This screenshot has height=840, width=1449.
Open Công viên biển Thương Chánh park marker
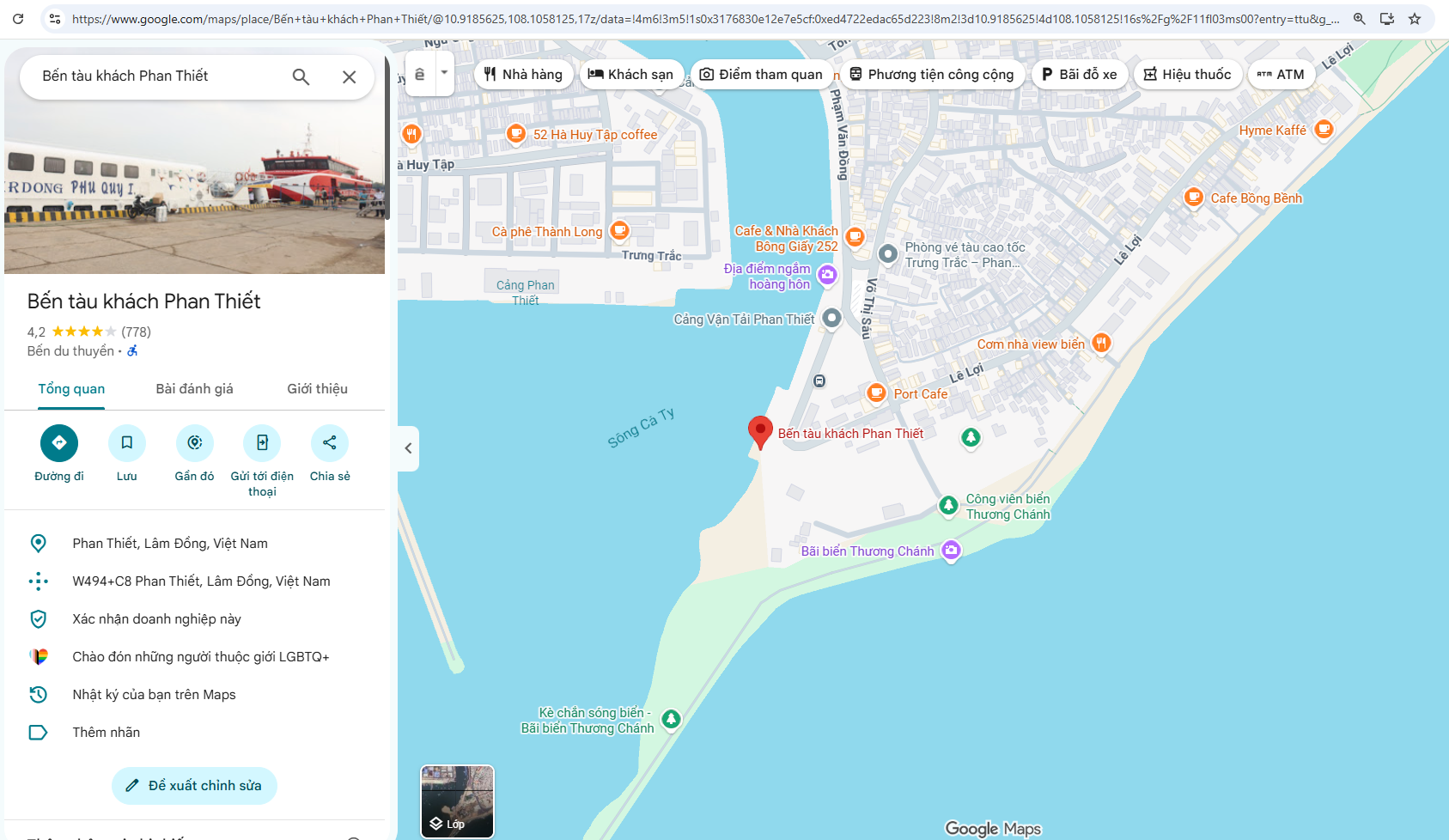pyautogui.click(x=948, y=506)
